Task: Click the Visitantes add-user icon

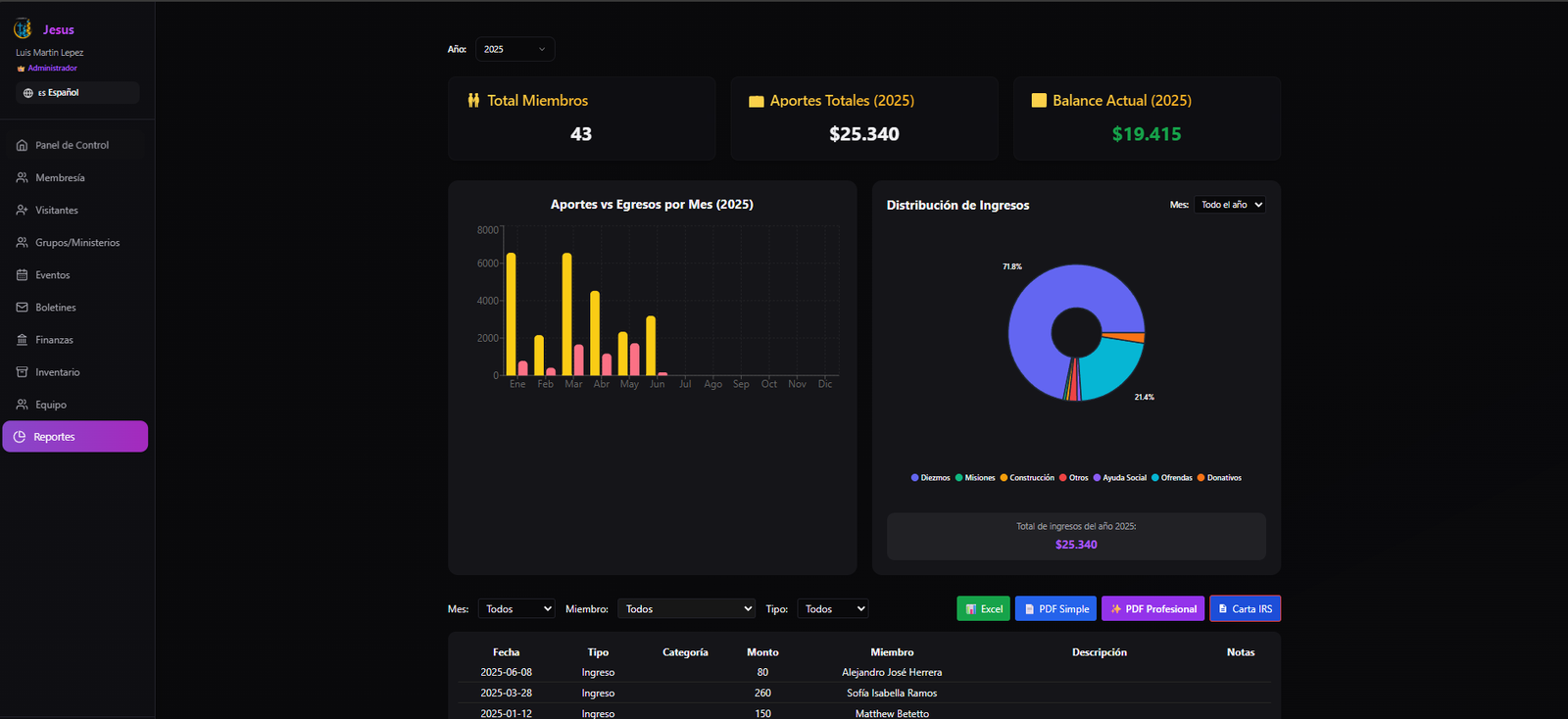Action: 22,210
